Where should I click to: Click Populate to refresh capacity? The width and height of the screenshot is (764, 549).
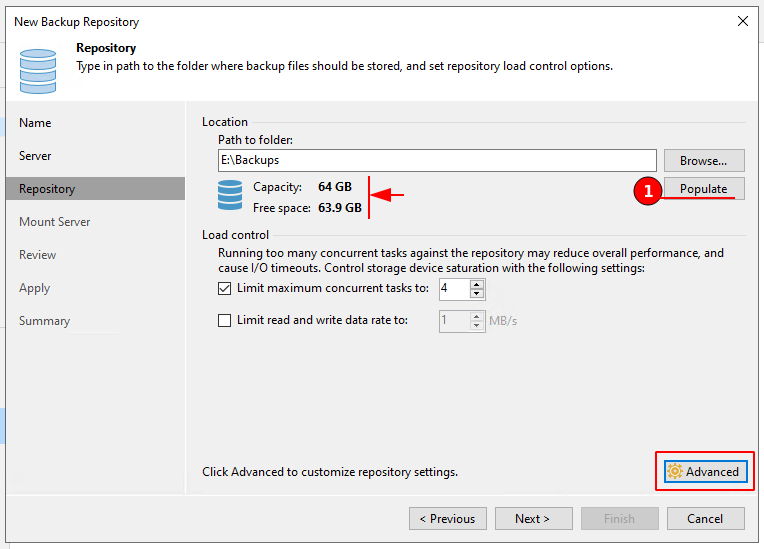[704, 189]
